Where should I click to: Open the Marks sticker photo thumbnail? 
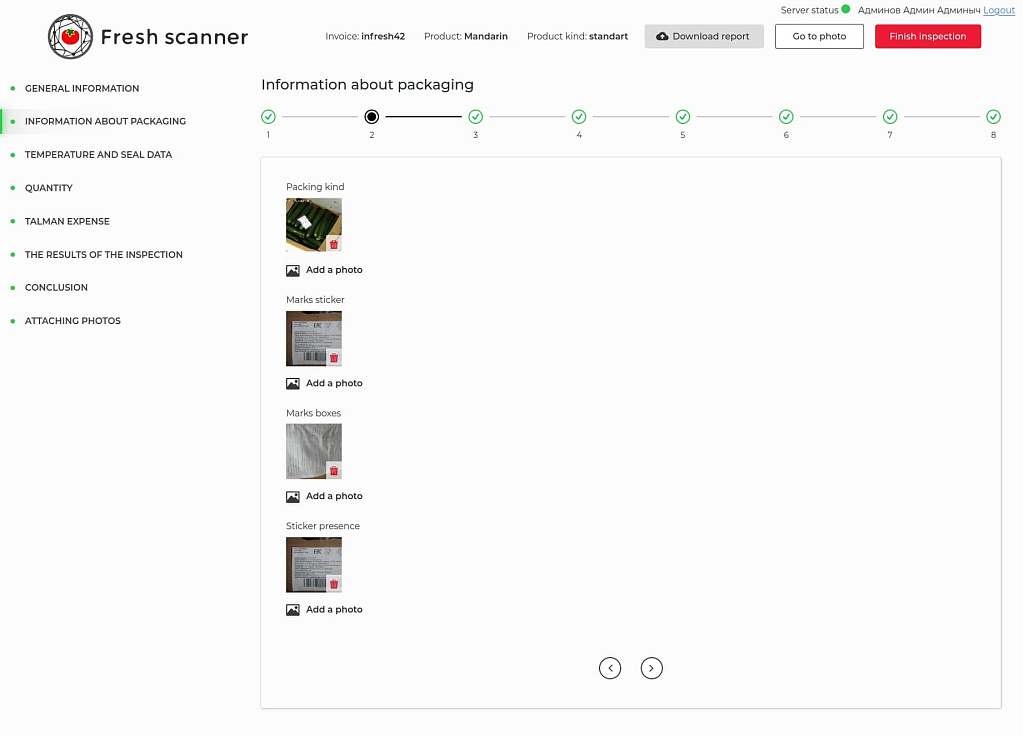pos(308,334)
